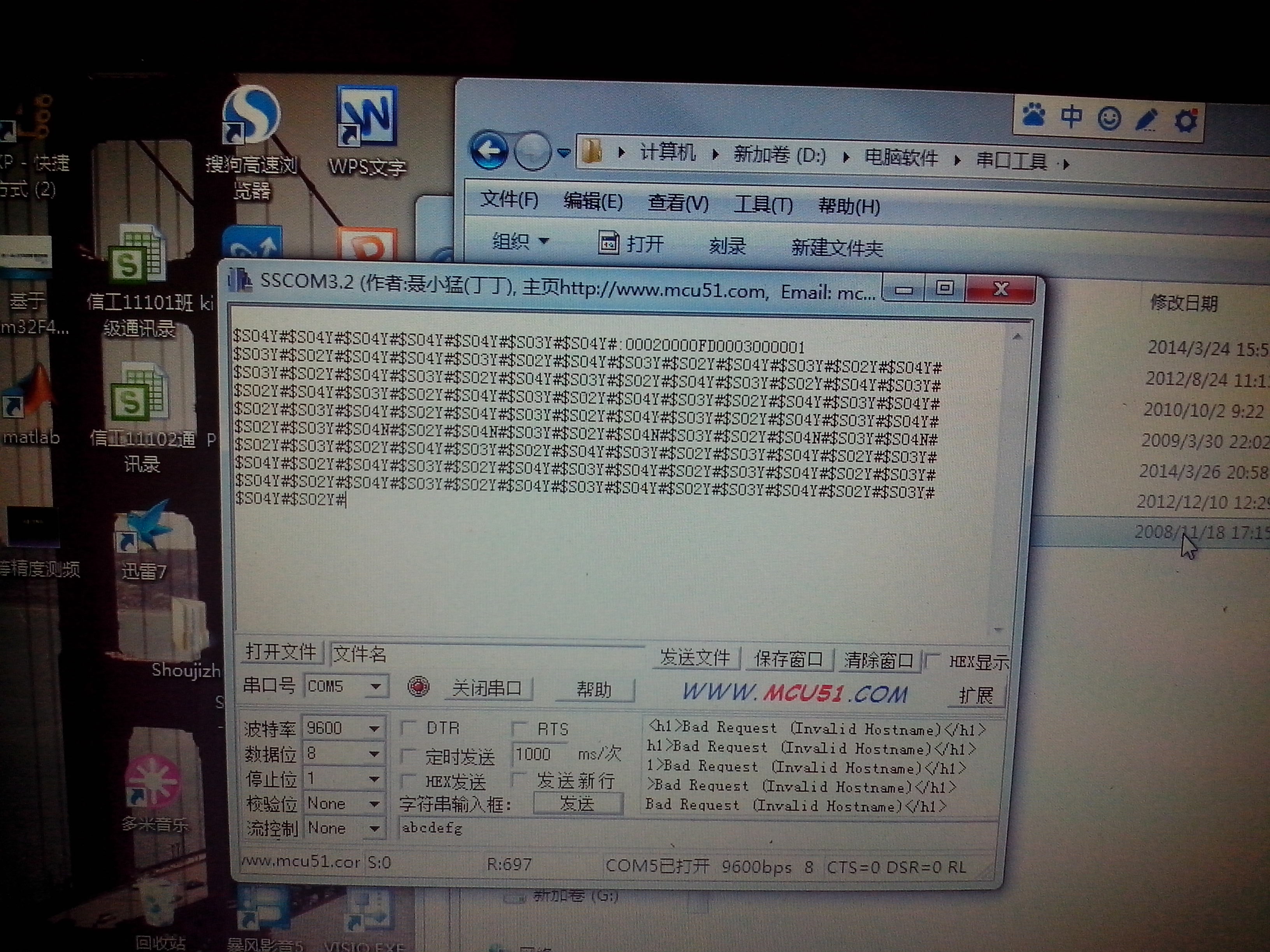The image size is (1270, 952).
Task: Select the 电脑软件 breadcrumb in address bar
Action: (901, 158)
